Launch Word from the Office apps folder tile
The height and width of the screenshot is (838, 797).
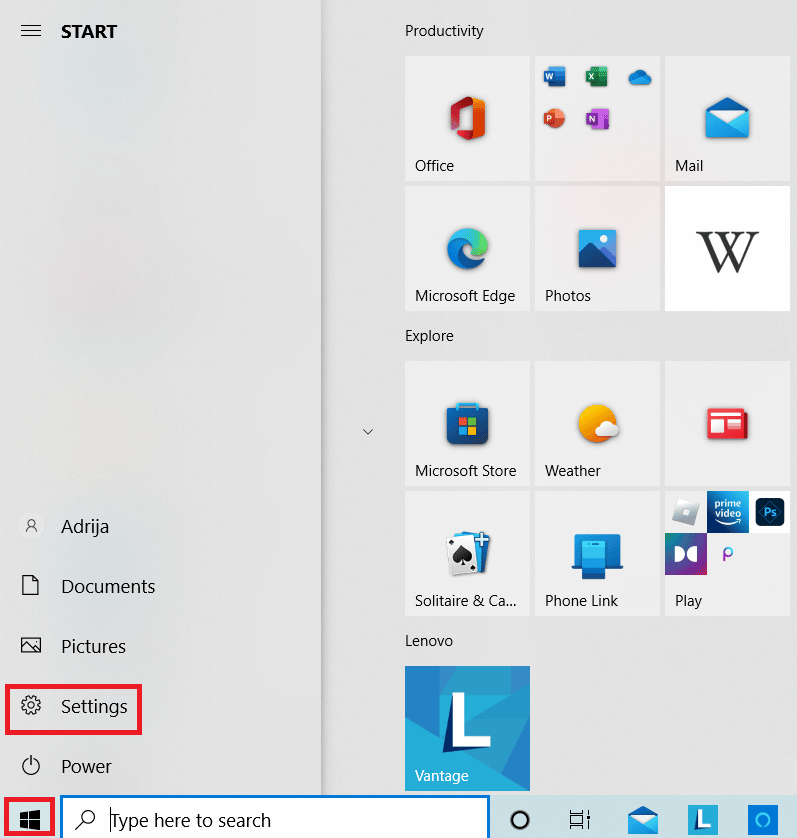554,77
